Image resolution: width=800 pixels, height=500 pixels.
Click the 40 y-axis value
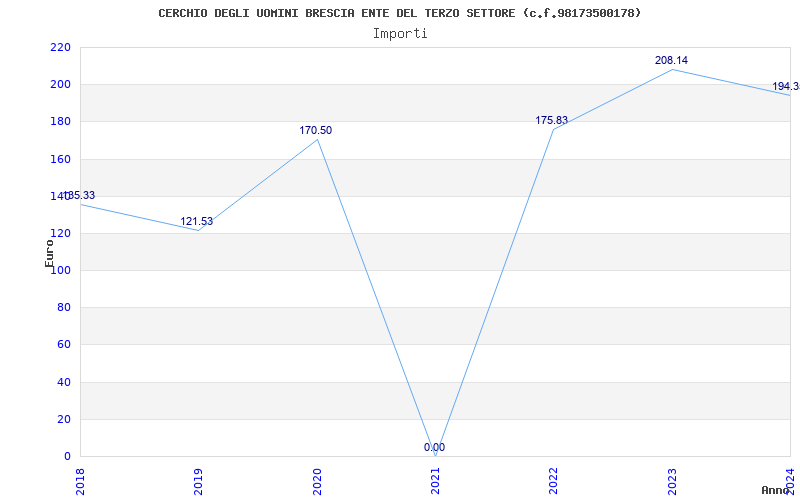[x=64, y=382]
